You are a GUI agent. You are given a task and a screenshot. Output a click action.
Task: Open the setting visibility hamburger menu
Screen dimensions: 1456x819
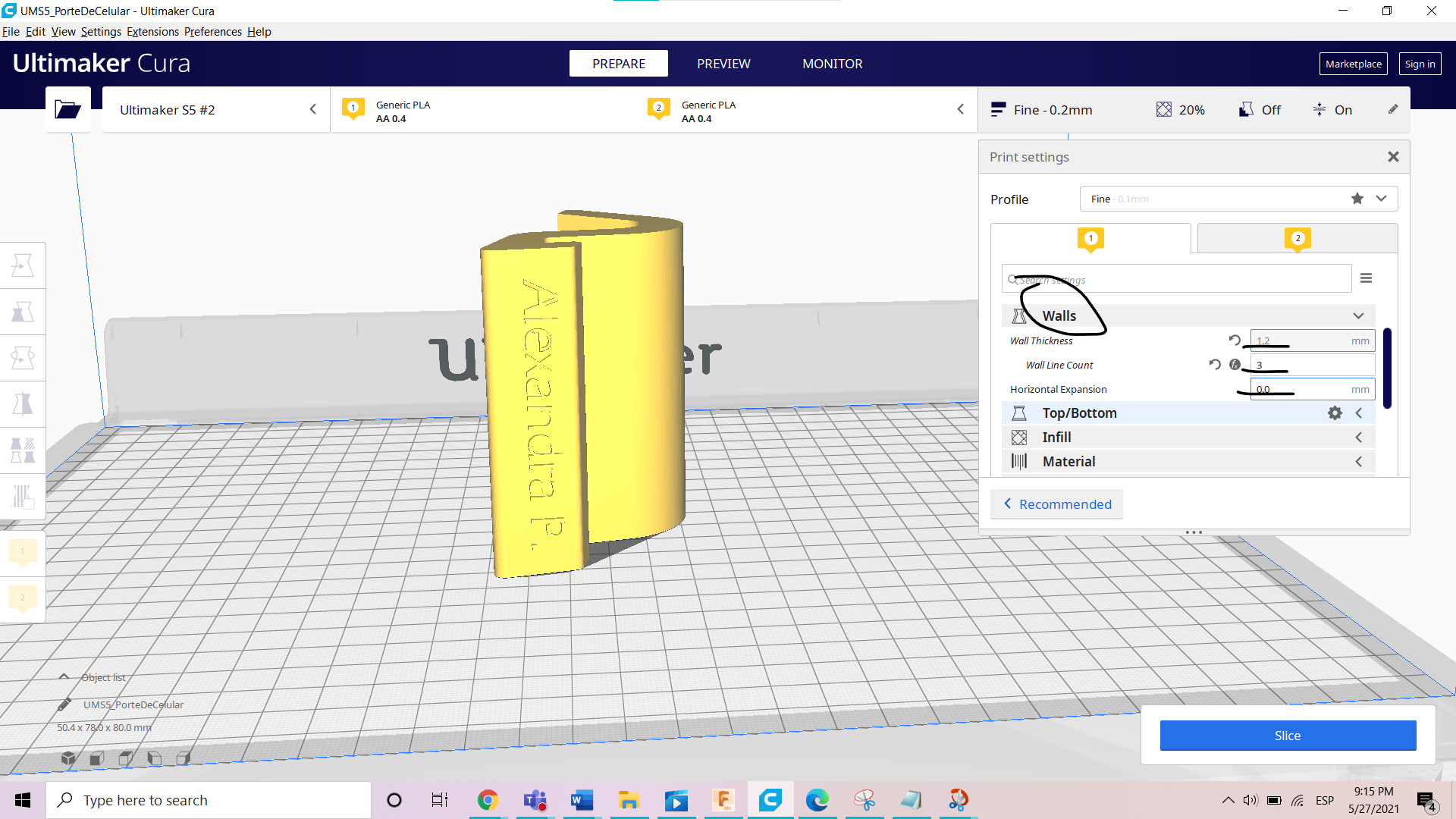tap(1366, 278)
